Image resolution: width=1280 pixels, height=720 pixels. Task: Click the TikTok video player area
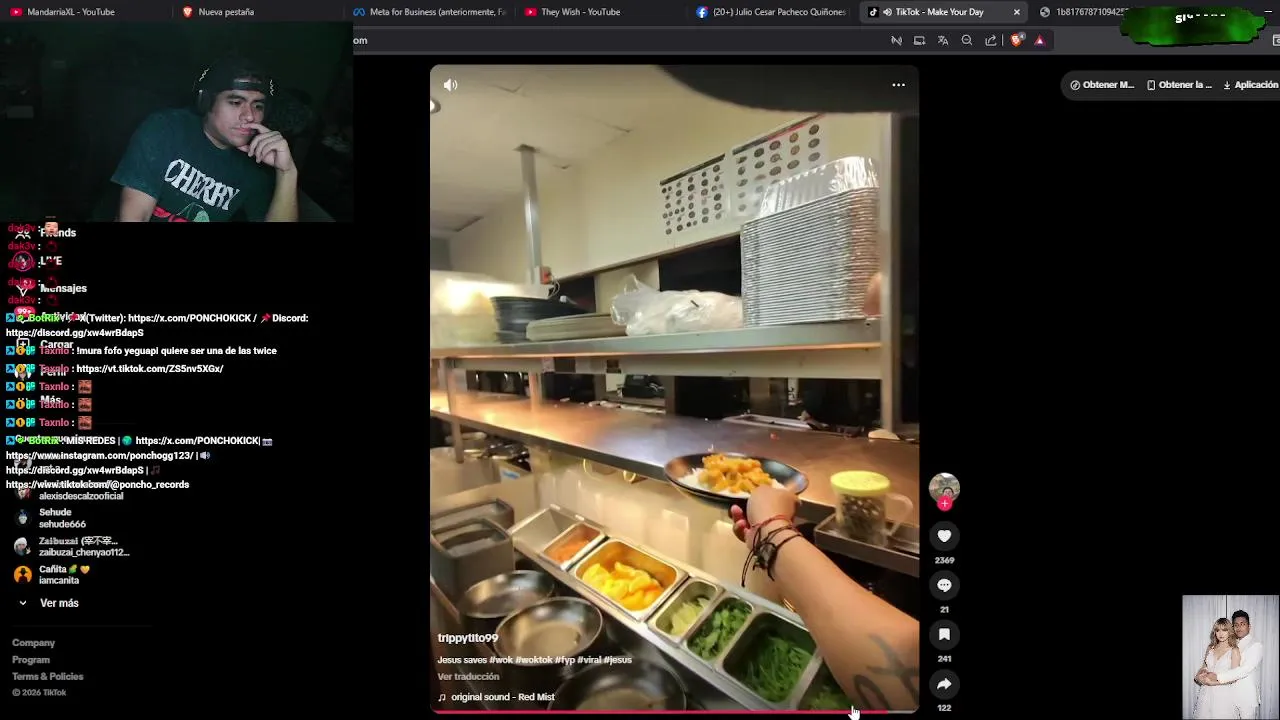pos(674,388)
